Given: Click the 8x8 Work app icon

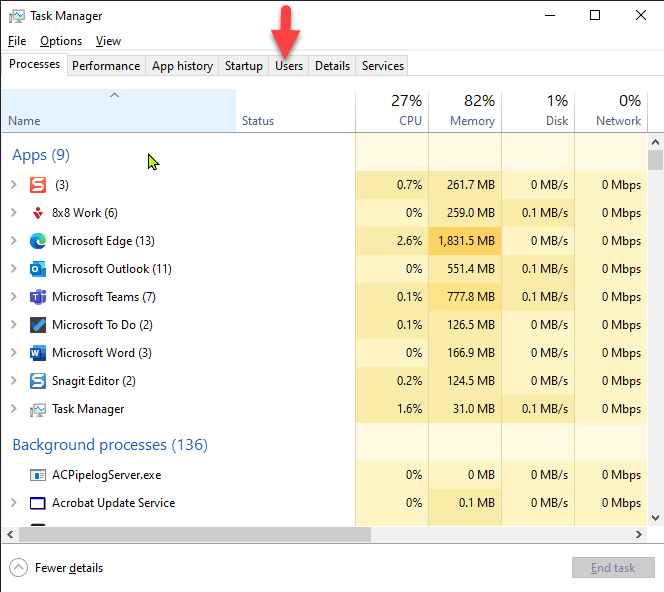Looking at the screenshot, I should click(x=38, y=213).
